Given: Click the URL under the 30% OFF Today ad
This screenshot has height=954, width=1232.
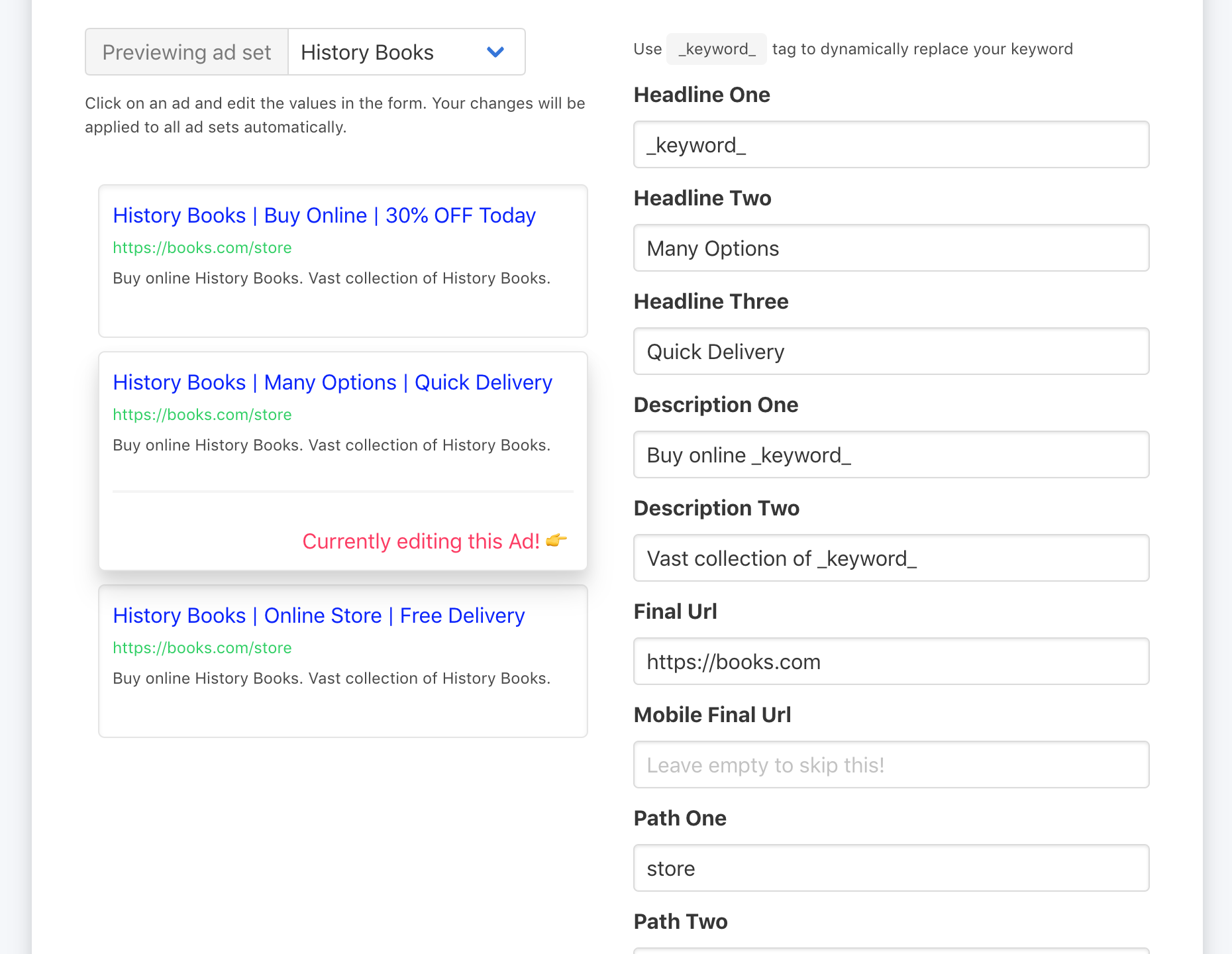Looking at the screenshot, I should click(x=202, y=248).
